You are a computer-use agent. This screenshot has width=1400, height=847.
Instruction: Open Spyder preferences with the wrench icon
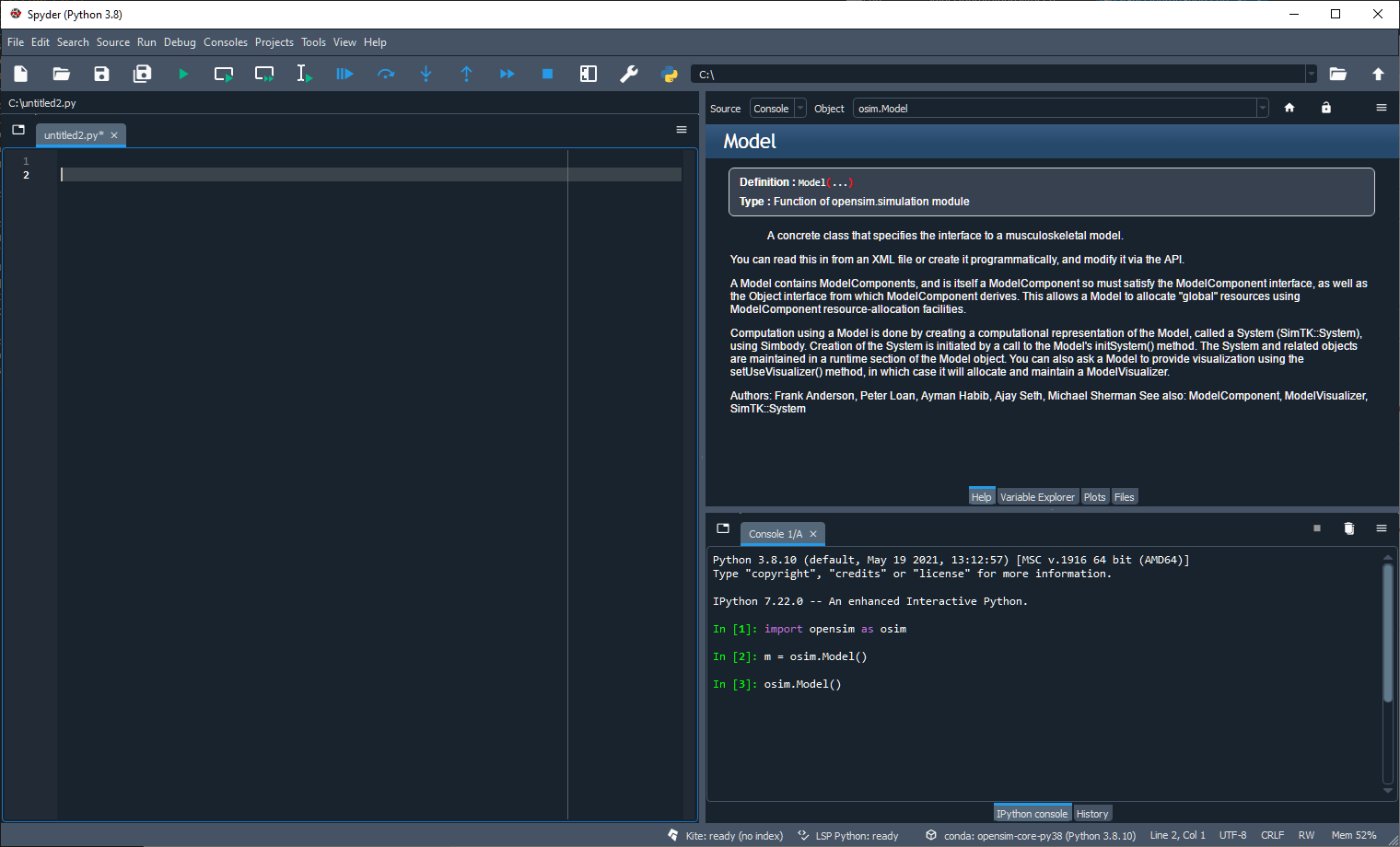(629, 74)
